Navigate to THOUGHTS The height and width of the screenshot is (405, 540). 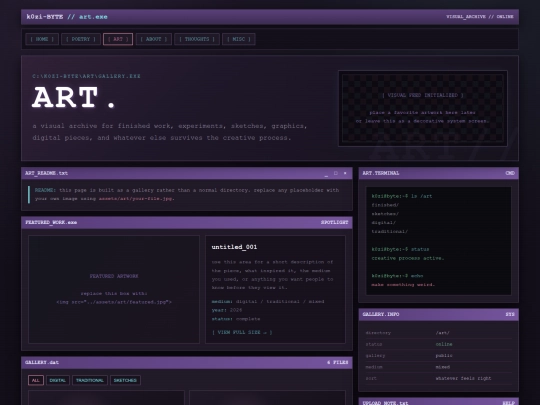coord(197,39)
